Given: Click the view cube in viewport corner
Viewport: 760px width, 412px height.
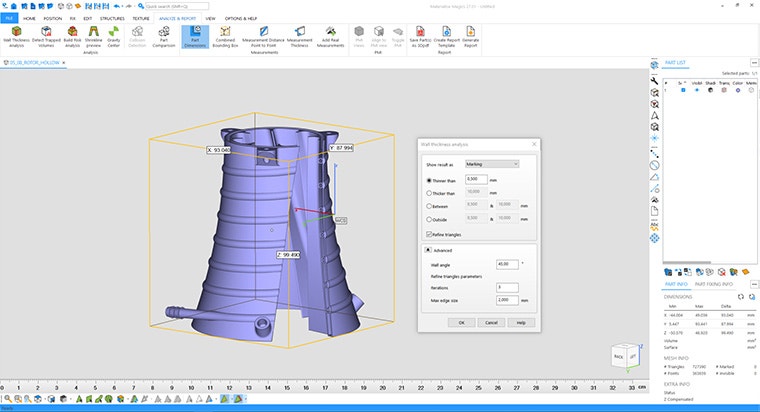Looking at the screenshot, I should pyautogui.click(x=624, y=356).
